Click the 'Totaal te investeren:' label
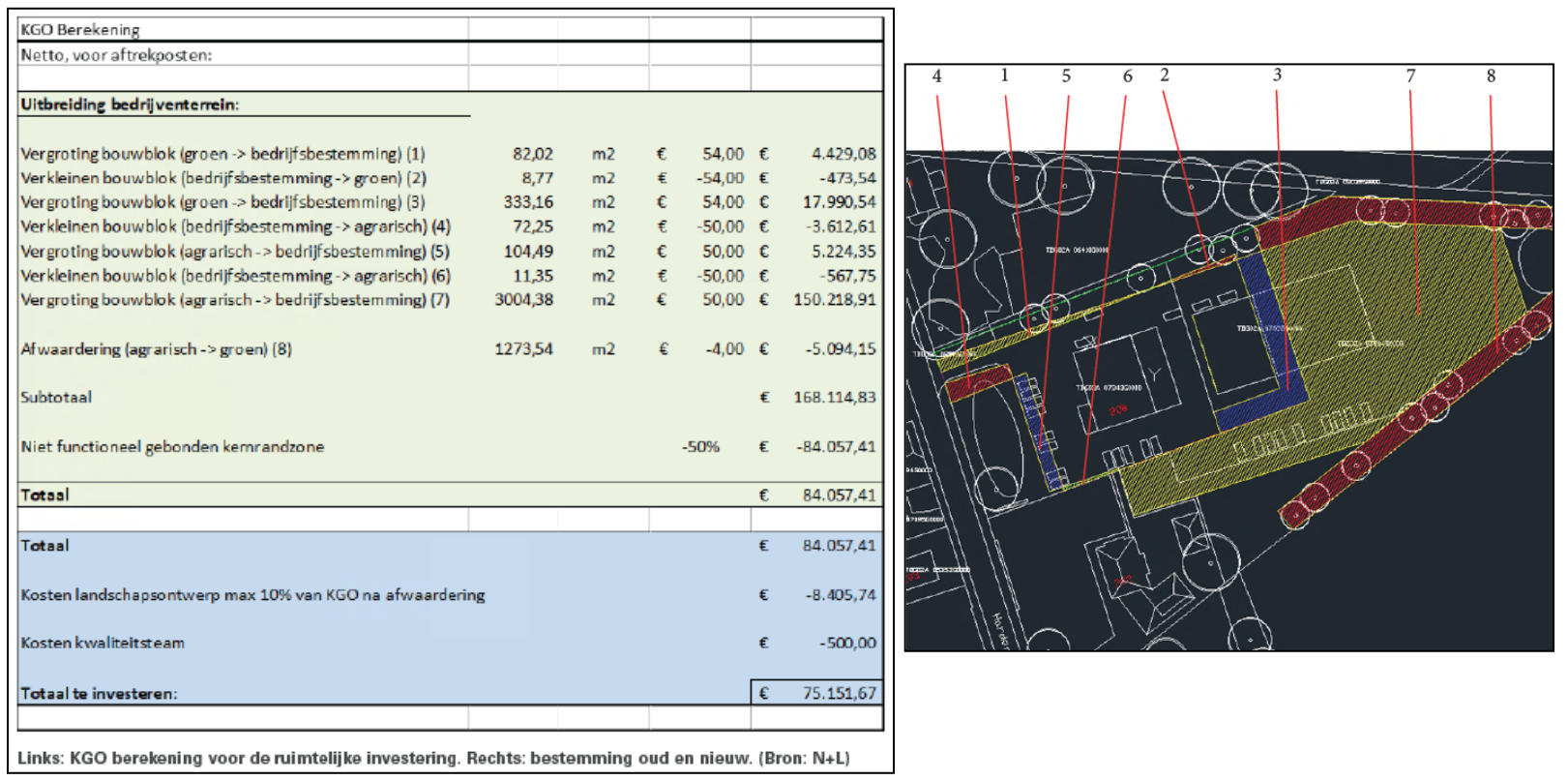The image size is (1568, 780). [99, 694]
